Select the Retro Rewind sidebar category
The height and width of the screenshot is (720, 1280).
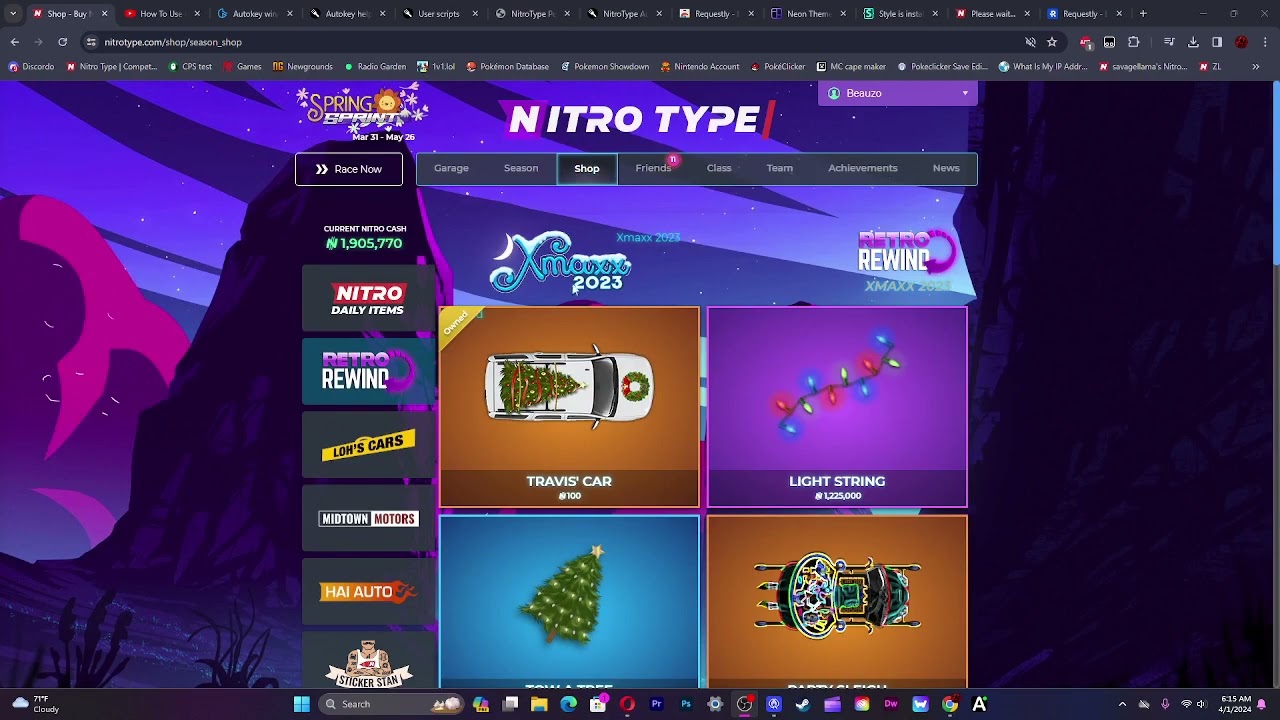[368, 371]
